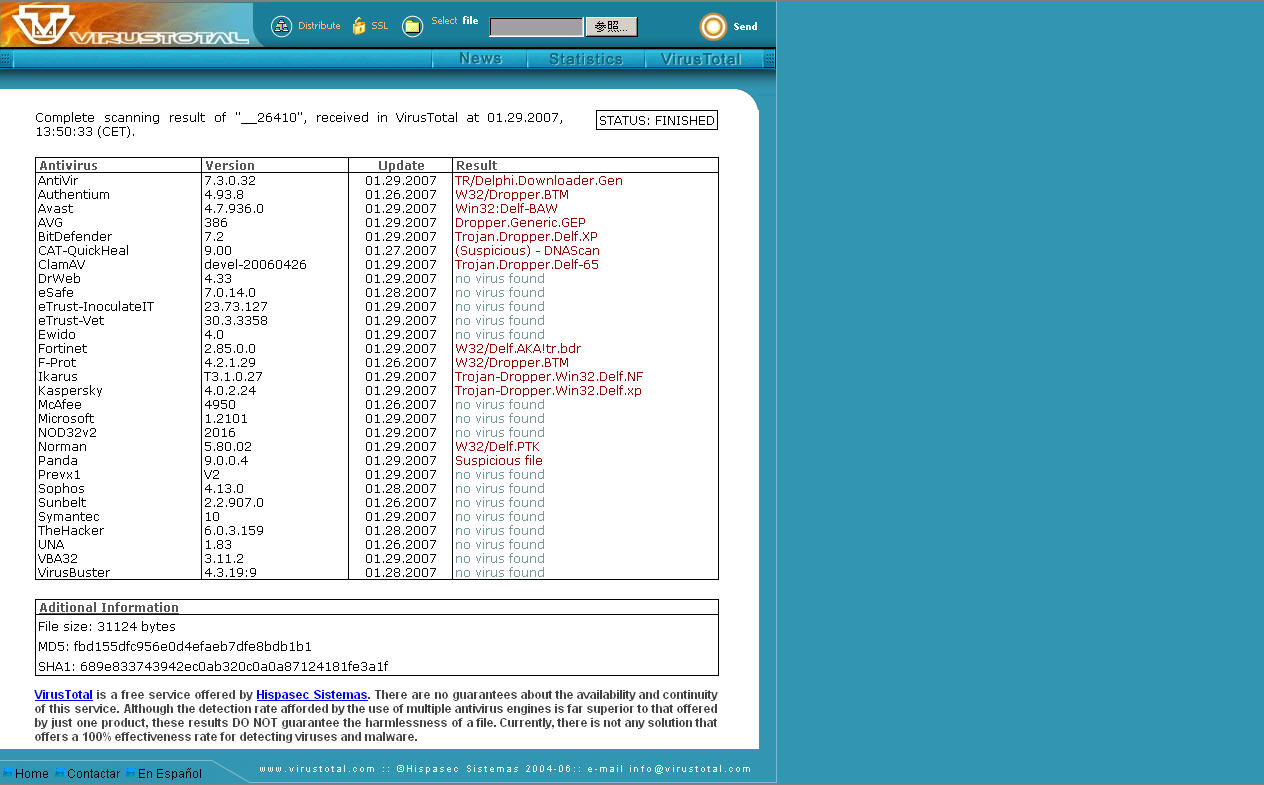Open the News tab
Screen dimensions: 1264x785
tap(480, 59)
